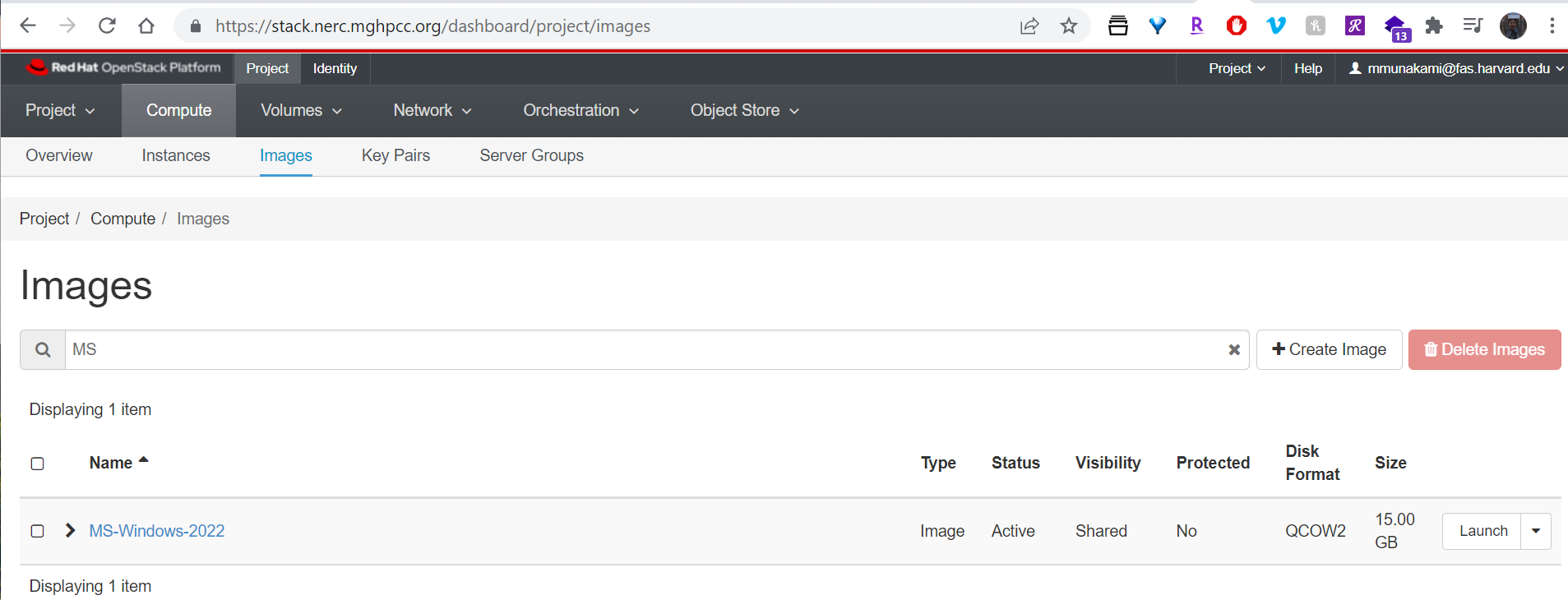1568x600 pixels.
Task: Expand the MS-Windows-2022 row details
Action: [x=70, y=531]
